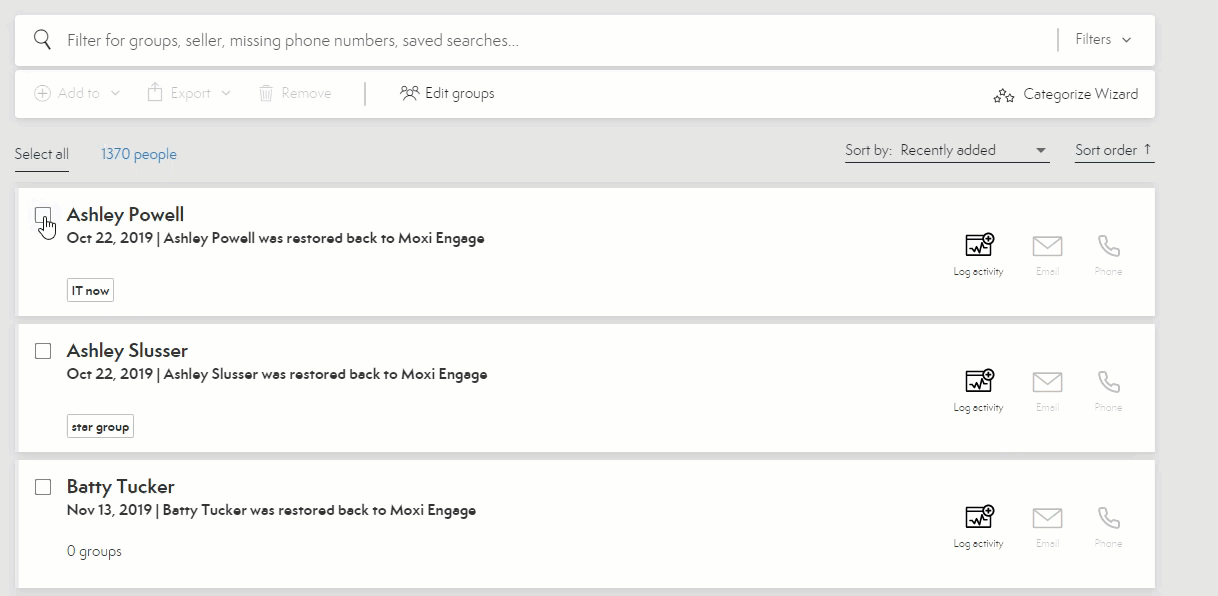Toggle the Sort order direction

(x=1113, y=148)
